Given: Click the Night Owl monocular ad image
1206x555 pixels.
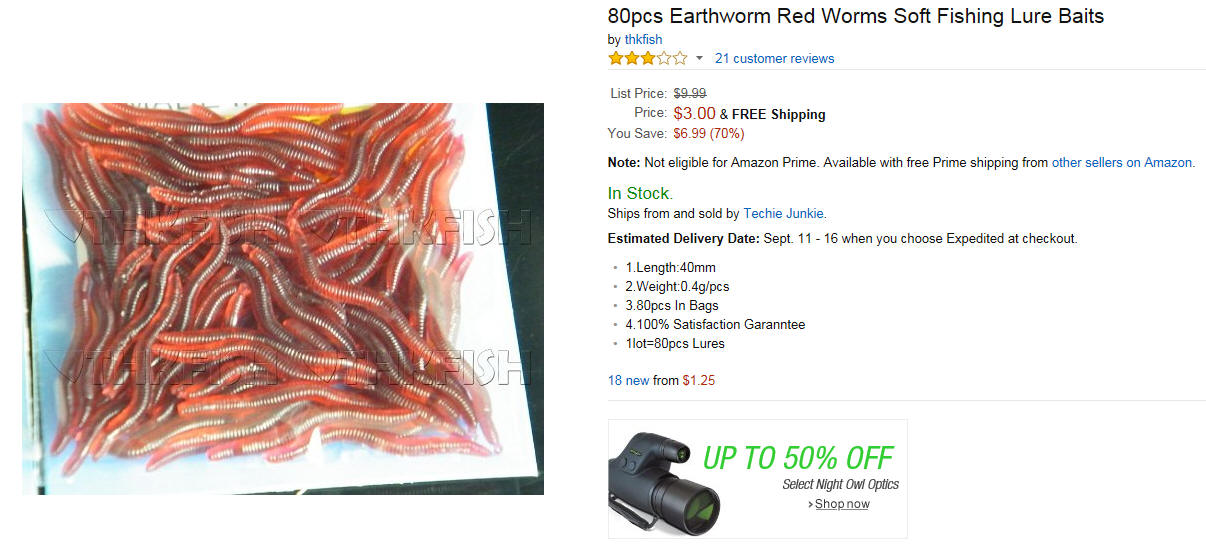Looking at the screenshot, I should point(654,482).
